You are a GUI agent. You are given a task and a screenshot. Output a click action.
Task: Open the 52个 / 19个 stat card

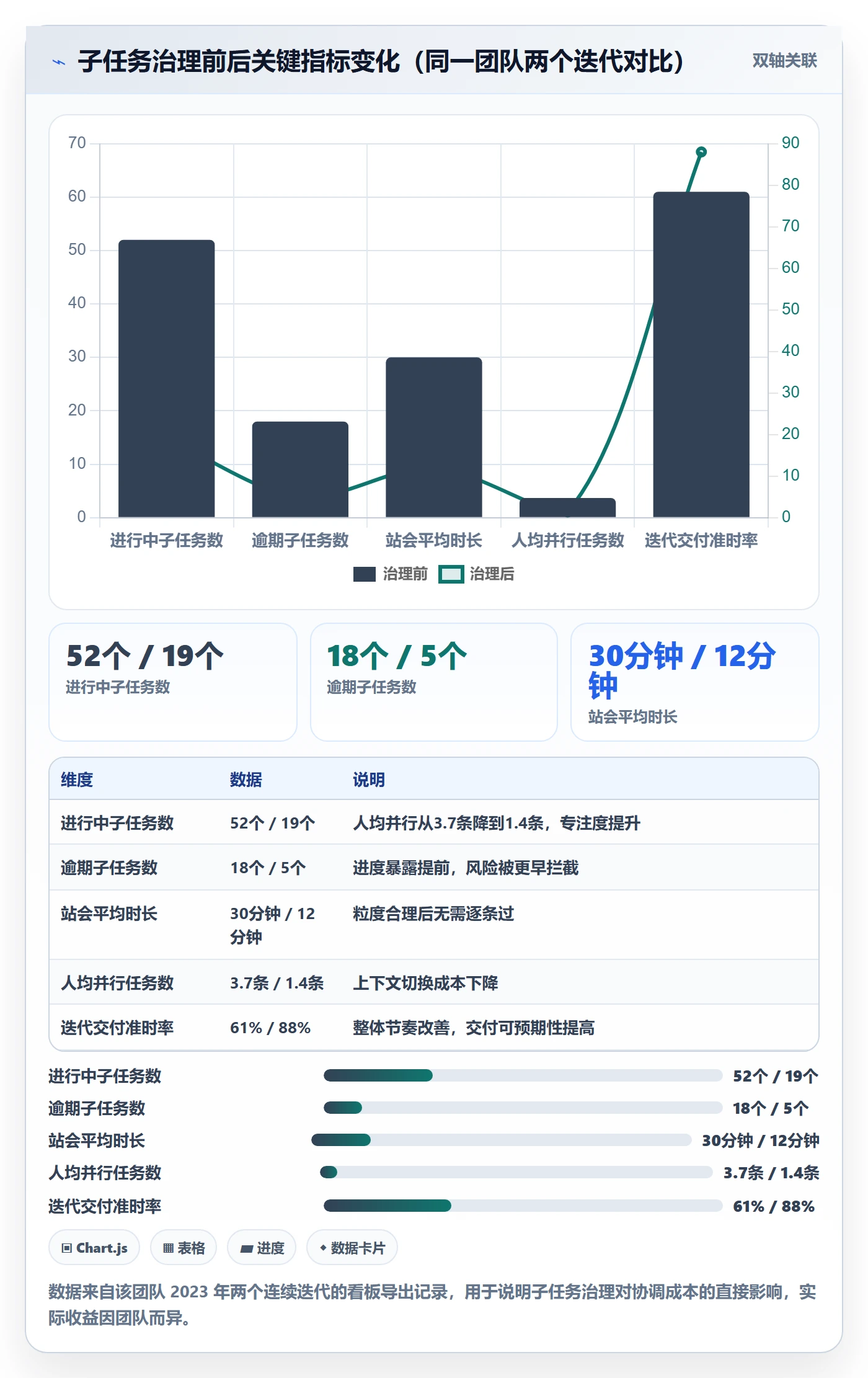[x=173, y=682]
